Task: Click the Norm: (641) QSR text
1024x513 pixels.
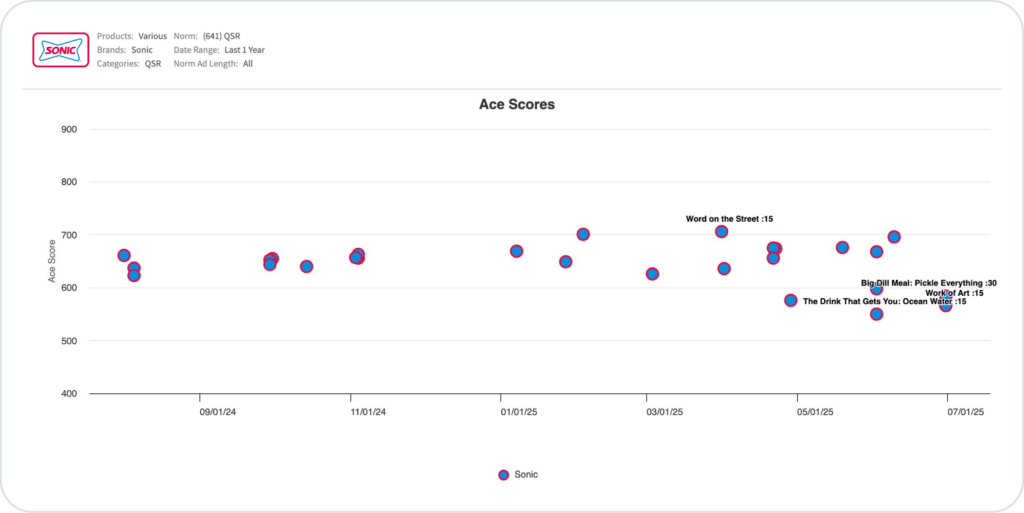Action: click(207, 36)
